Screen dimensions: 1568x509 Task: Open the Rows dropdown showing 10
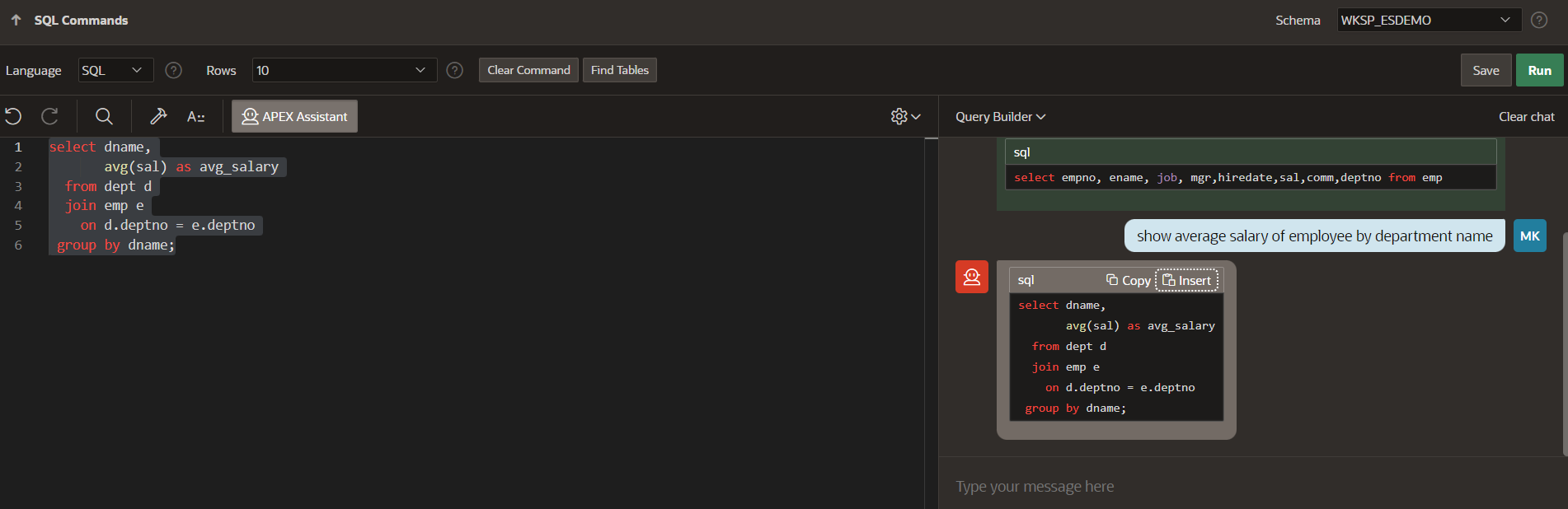pos(344,70)
